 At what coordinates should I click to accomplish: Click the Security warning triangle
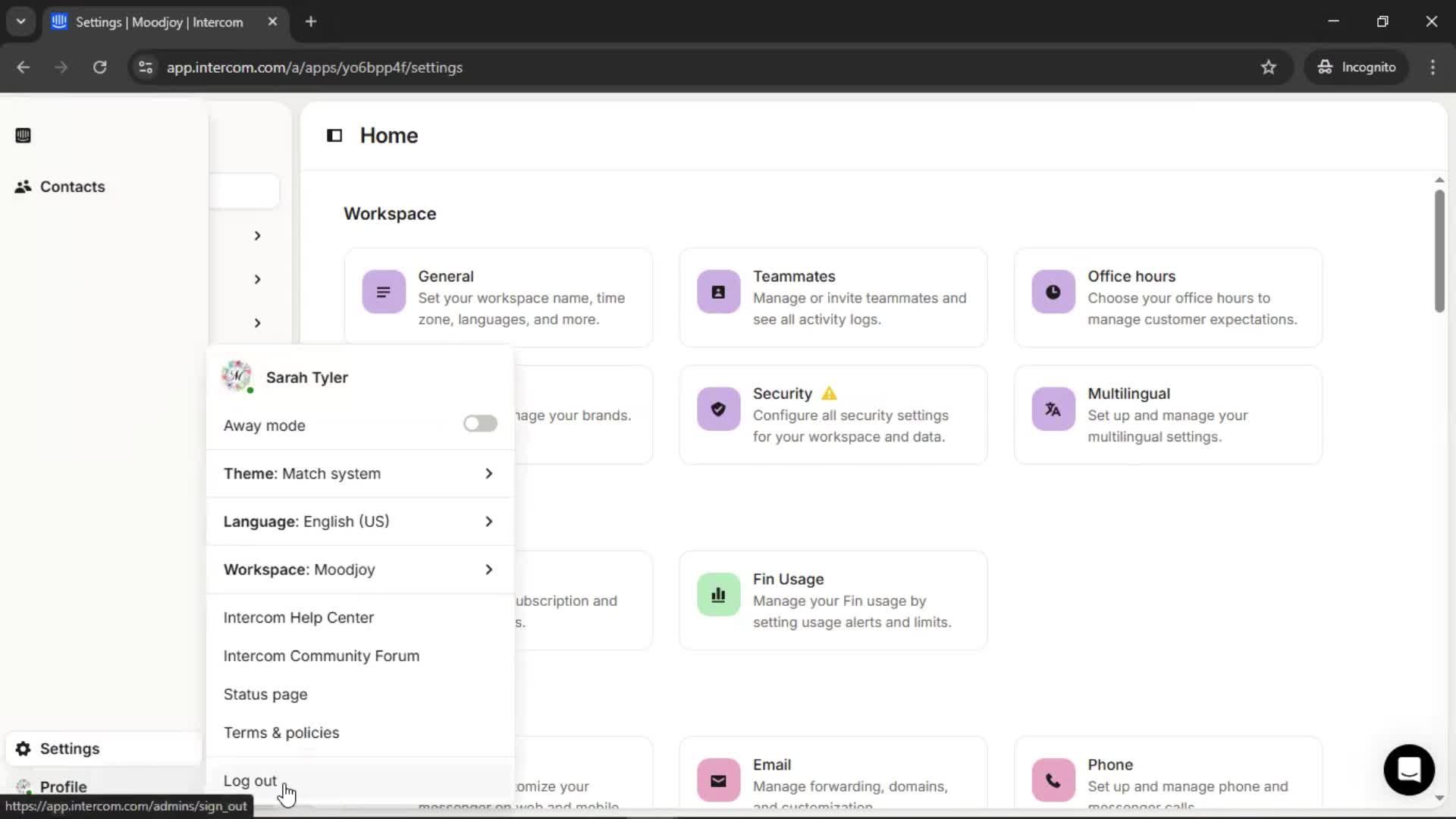[830, 394]
